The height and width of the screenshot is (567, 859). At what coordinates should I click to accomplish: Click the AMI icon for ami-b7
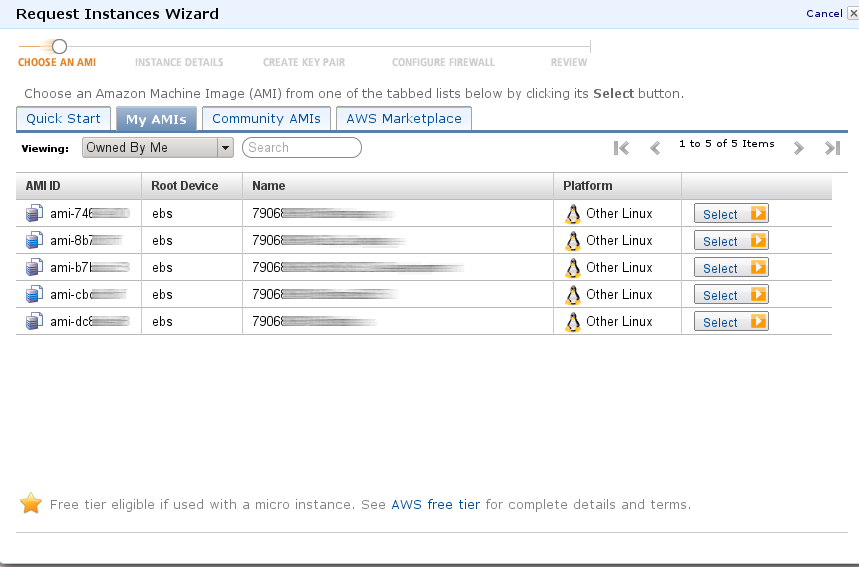click(34, 267)
